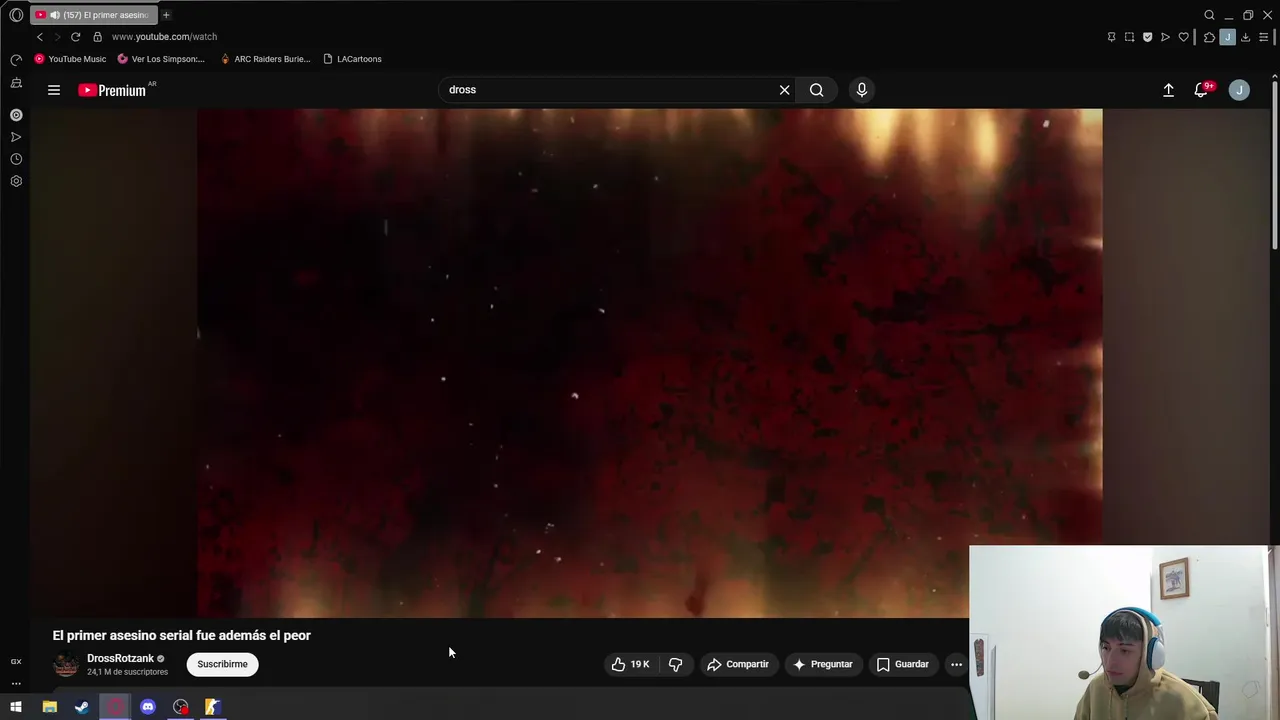
Task: Click the address bar URL field
Action: tap(600, 37)
